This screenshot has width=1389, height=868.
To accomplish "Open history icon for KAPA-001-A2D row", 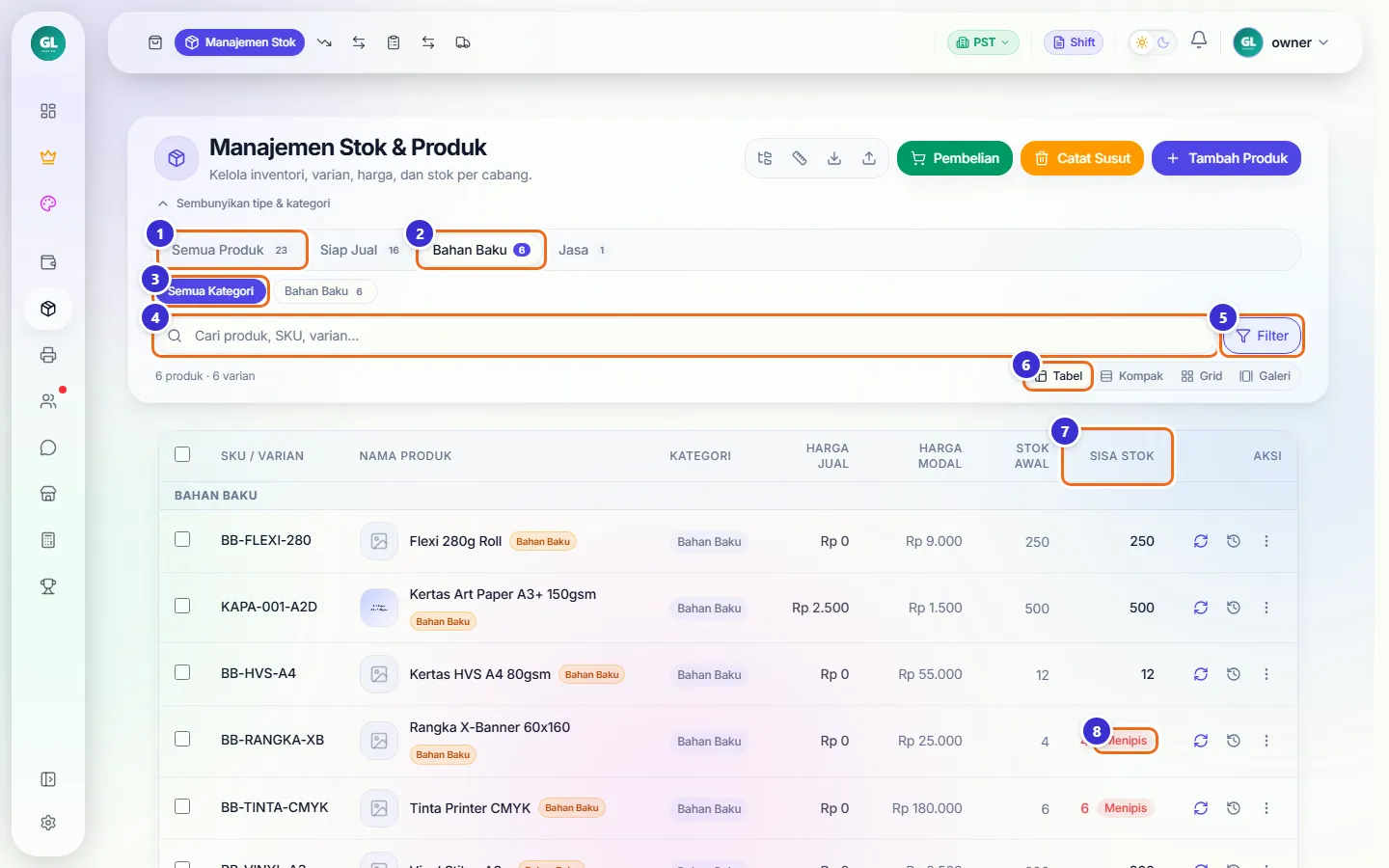I will (1234, 608).
